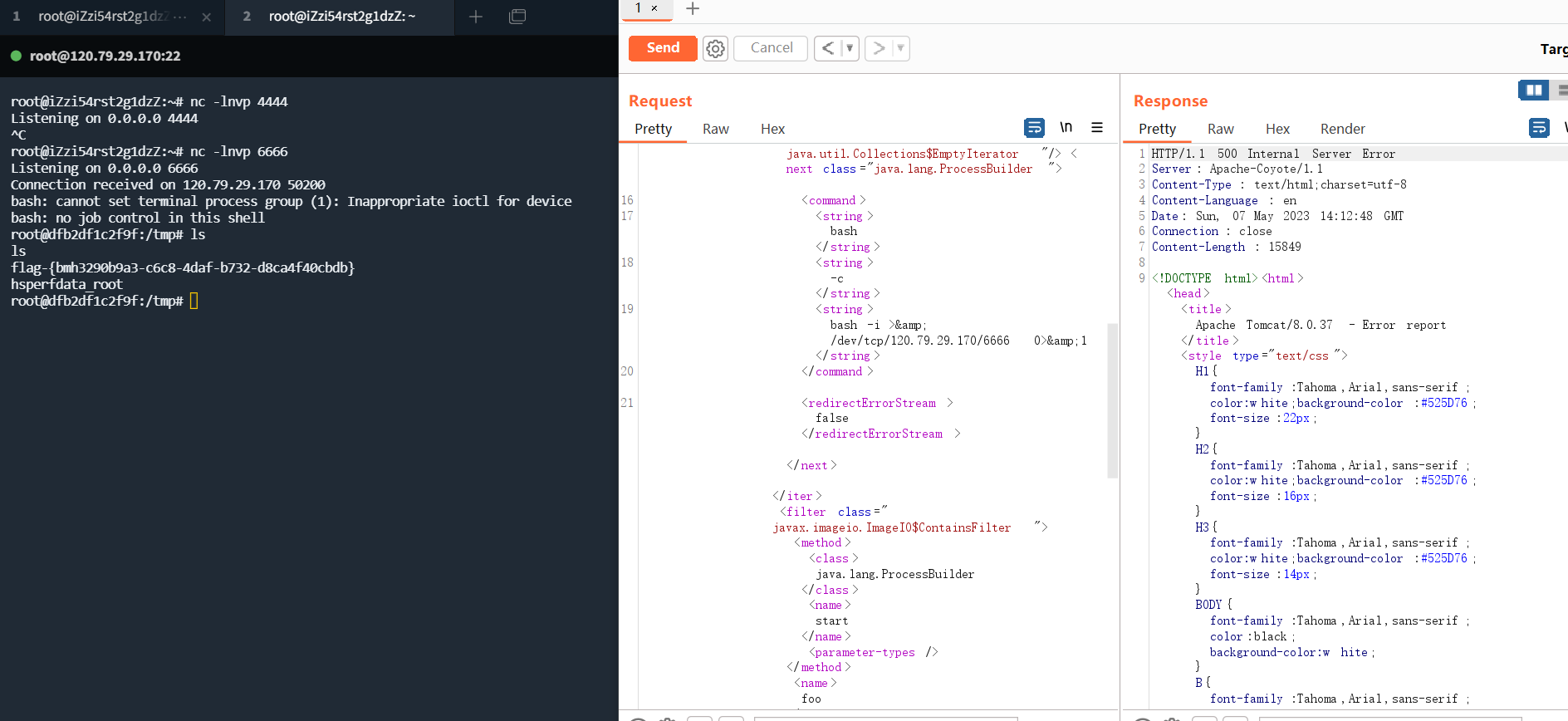The image size is (1568, 721).
Task: Click 'nc -lnvp 6666' command line
Action: point(149,151)
